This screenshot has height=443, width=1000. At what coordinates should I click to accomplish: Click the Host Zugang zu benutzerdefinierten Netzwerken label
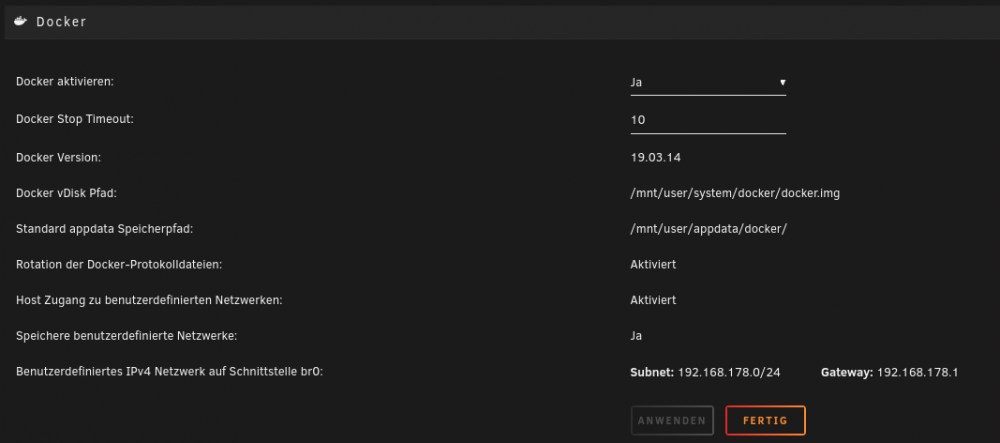pyautogui.click(x=149, y=300)
